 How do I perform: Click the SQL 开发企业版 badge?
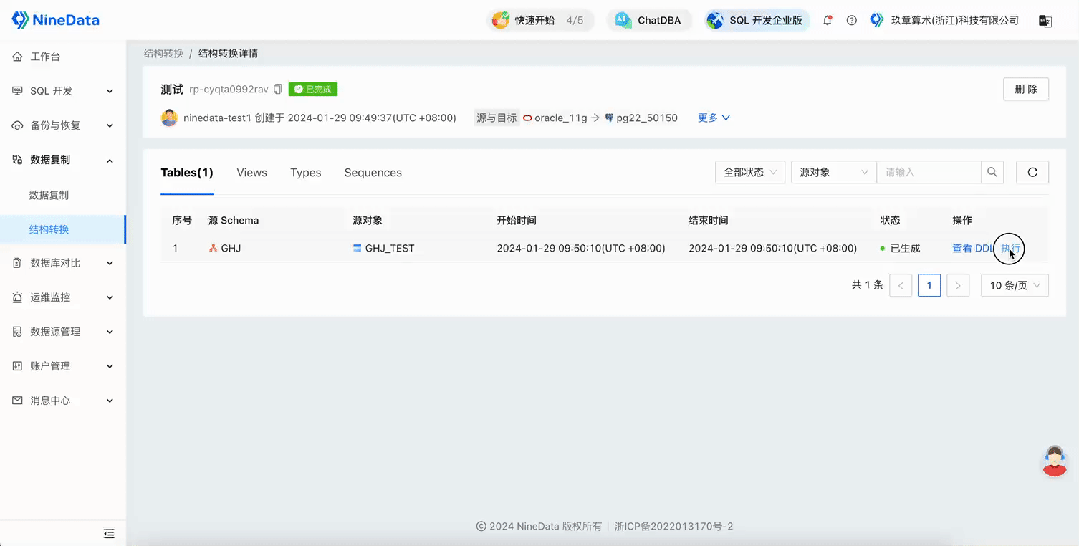pos(756,20)
